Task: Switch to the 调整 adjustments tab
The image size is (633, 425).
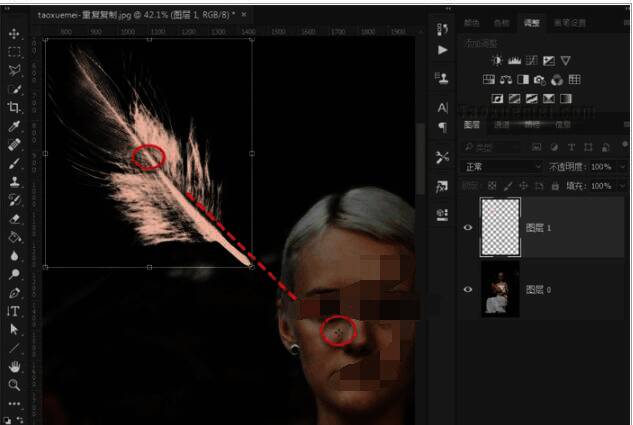Action: click(531, 23)
